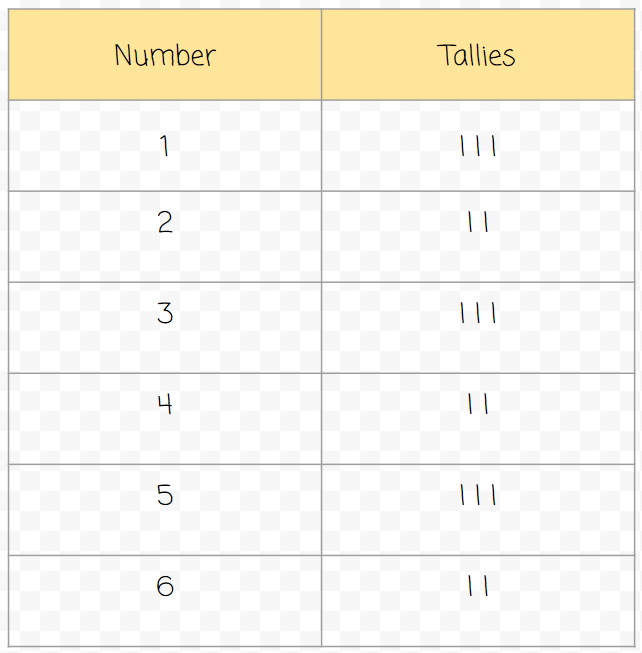The width and height of the screenshot is (642, 653).
Task: Select the cell containing number 2
Action: point(165,237)
